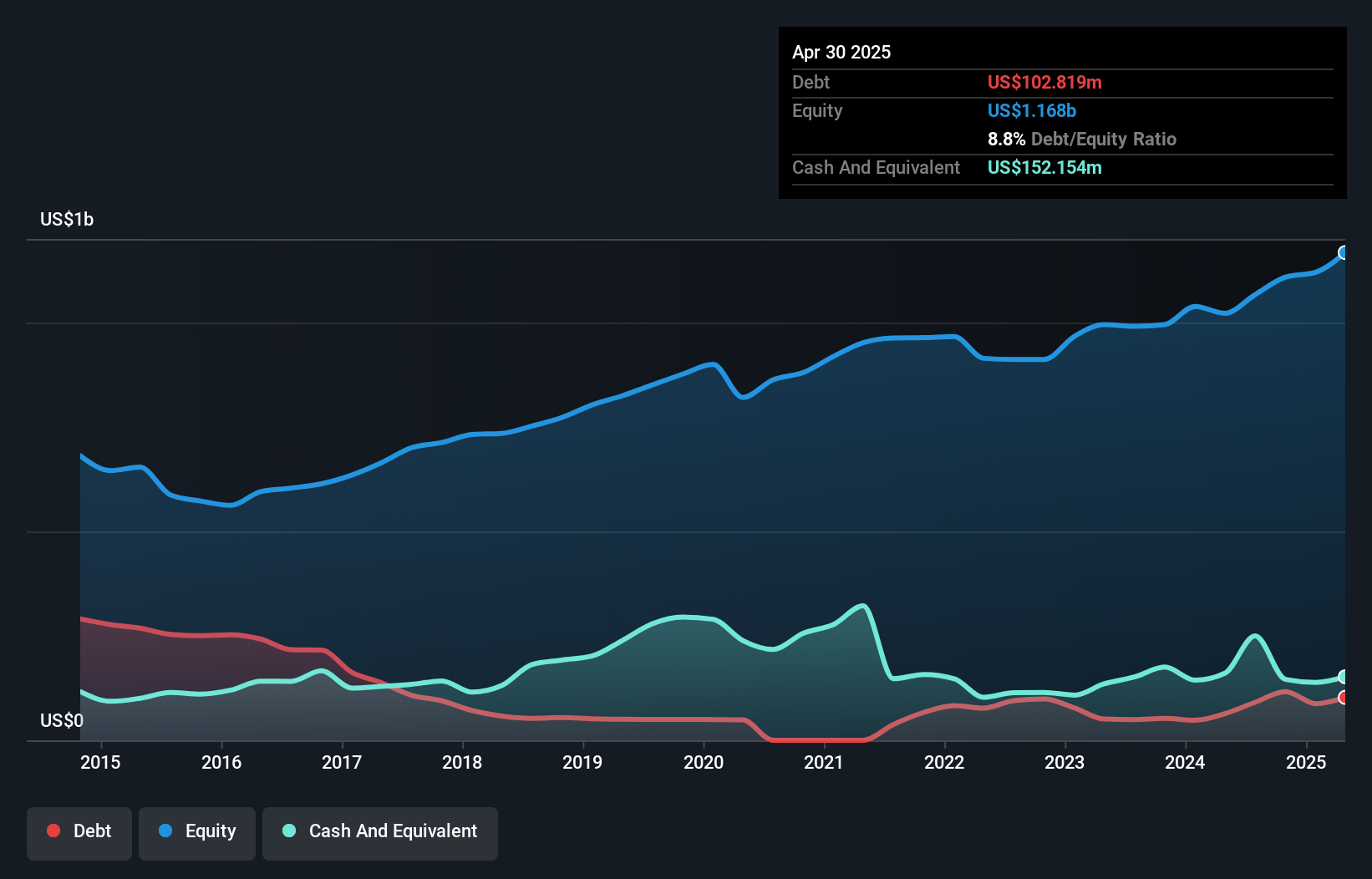This screenshot has height=879, width=1372.
Task: Click the 2025 x-axis year label
Action: click(x=1306, y=762)
